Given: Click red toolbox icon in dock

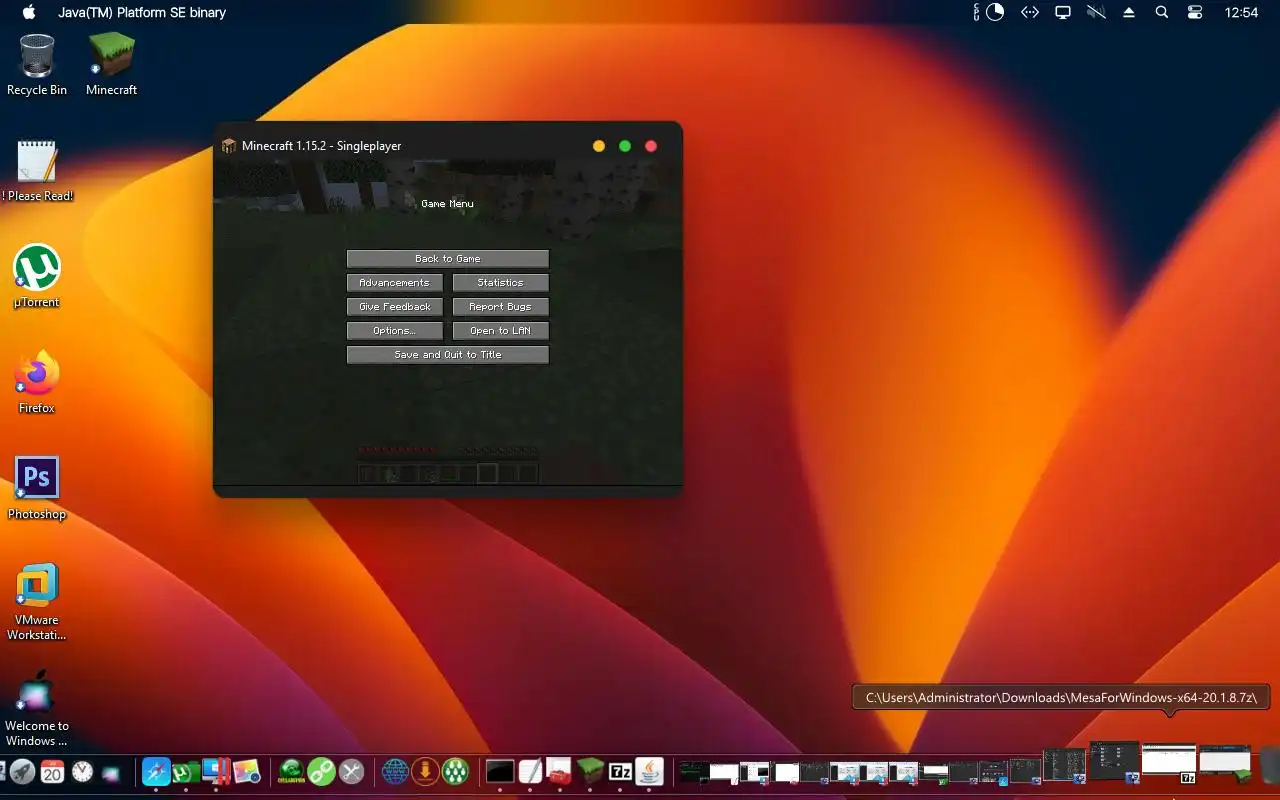Looking at the screenshot, I should click(x=560, y=772).
